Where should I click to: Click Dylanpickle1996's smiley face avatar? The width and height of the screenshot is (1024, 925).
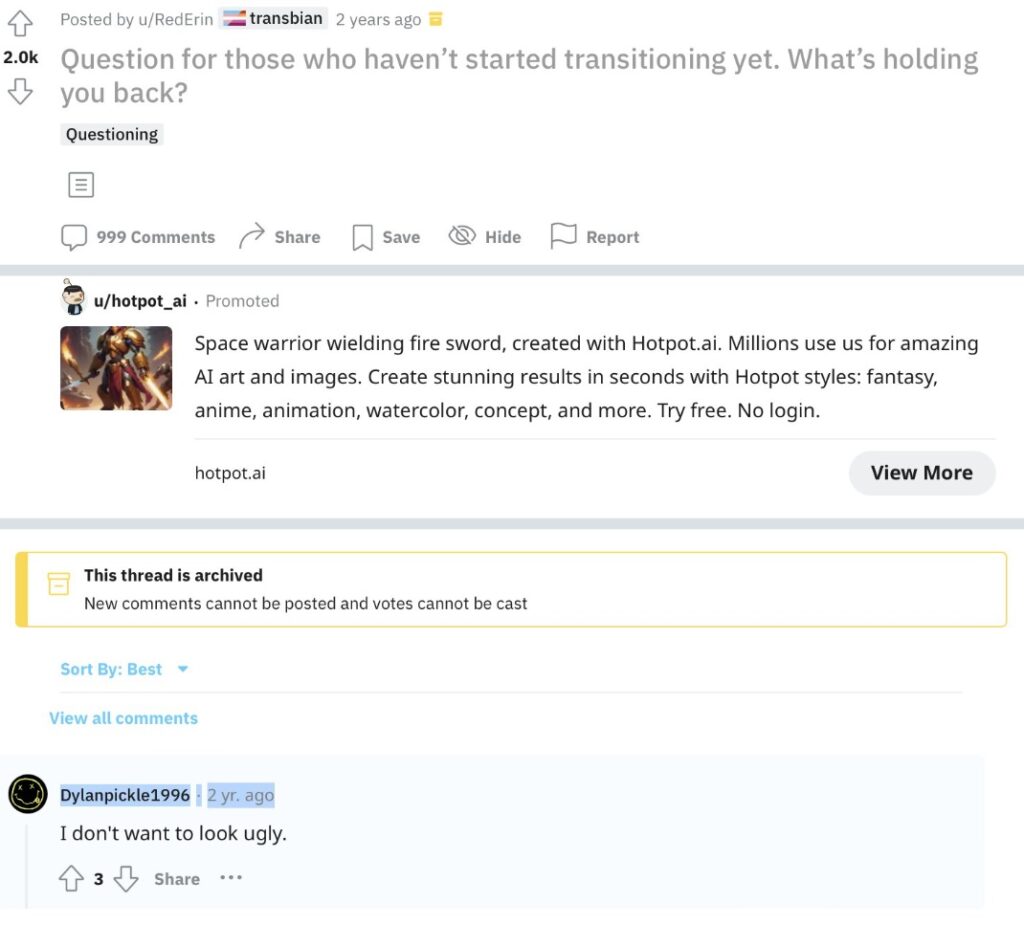[28, 794]
